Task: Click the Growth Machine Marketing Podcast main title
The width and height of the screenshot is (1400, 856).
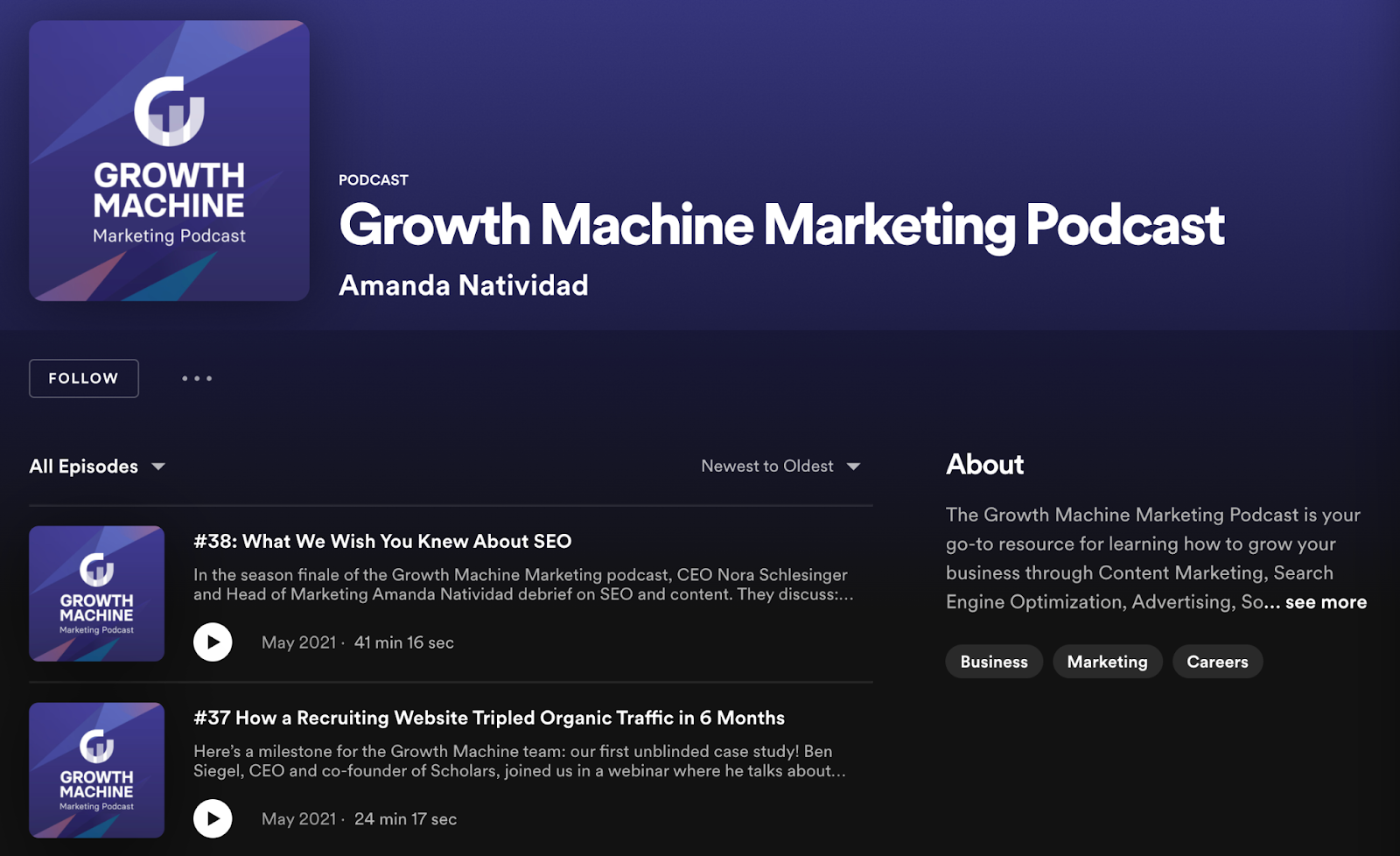Action: pyautogui.click(x=781, y=226)
